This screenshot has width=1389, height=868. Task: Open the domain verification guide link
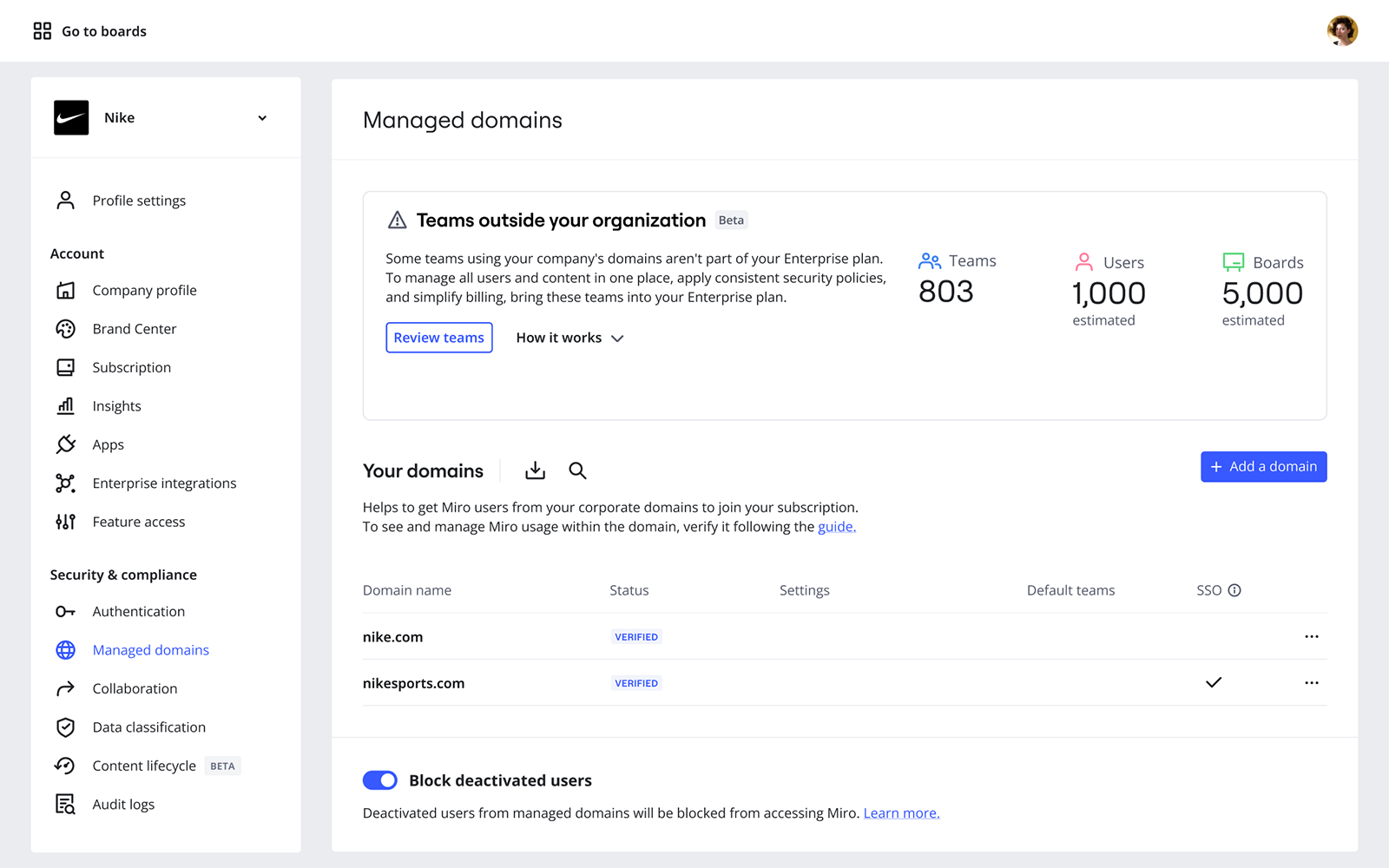point(837,527)
